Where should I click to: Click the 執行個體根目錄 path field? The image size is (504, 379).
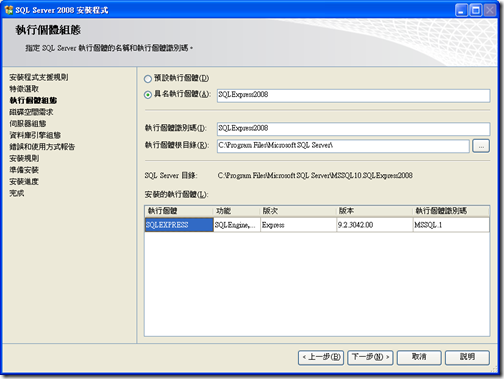(343, 146)
